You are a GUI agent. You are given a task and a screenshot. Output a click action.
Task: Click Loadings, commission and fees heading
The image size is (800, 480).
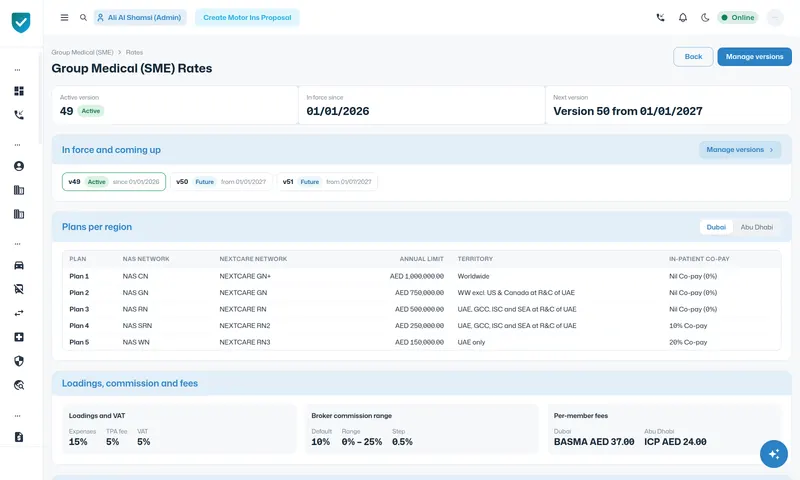click(x=130, y=383)
